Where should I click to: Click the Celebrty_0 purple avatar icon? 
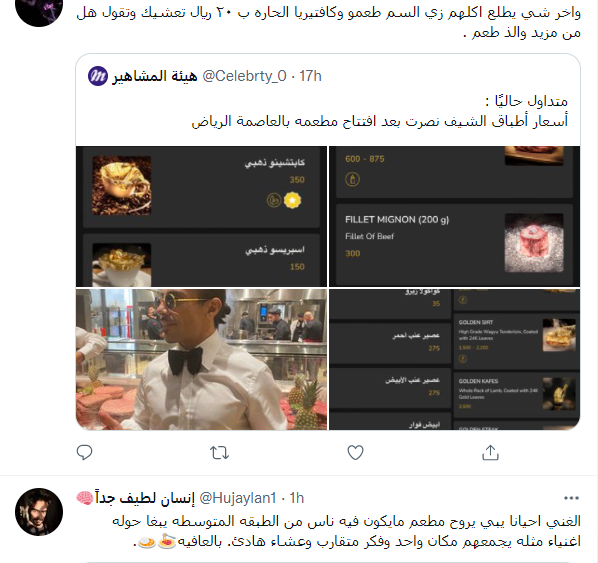pos(98,76)
